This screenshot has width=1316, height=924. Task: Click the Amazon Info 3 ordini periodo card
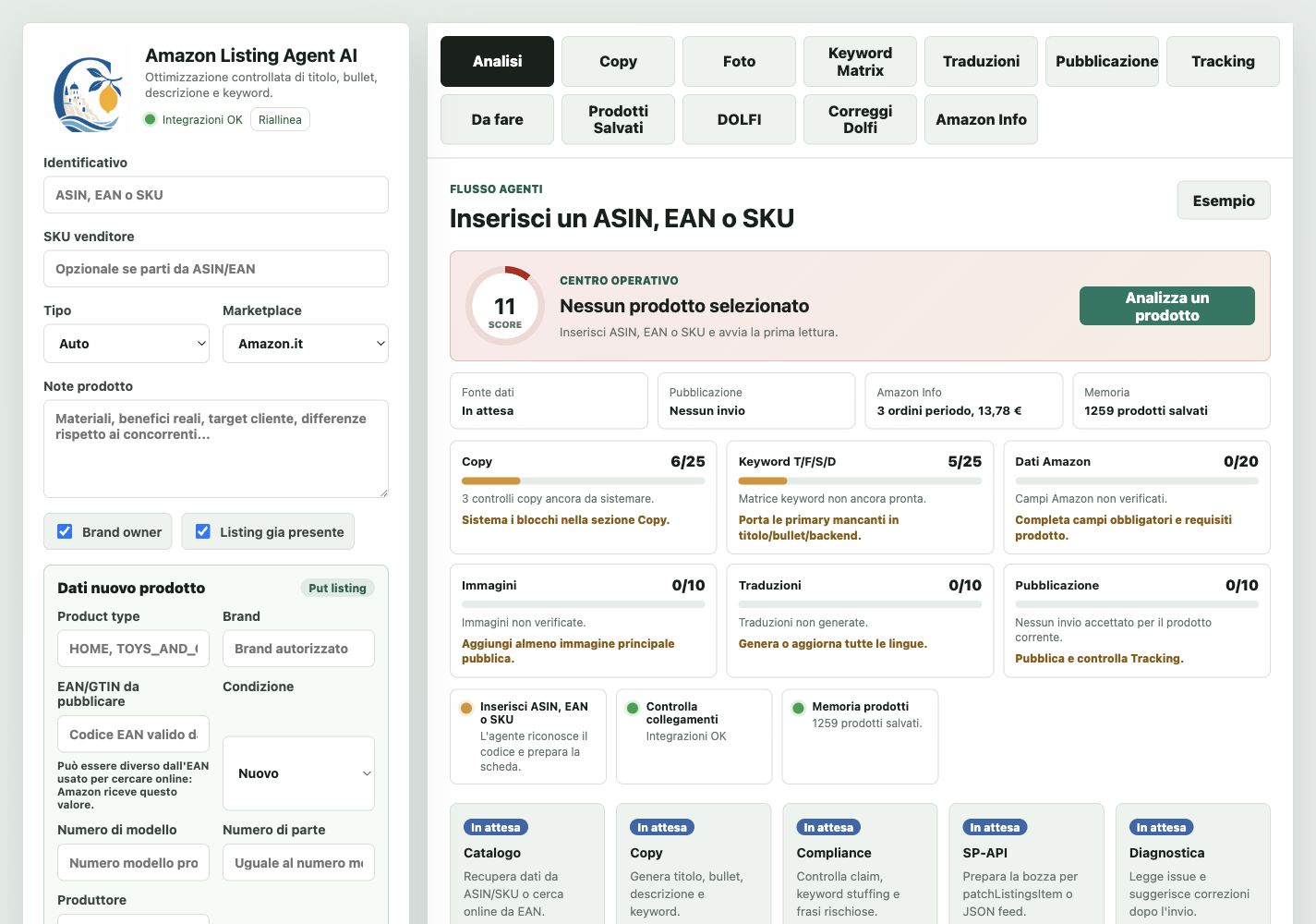pos(964,401)
